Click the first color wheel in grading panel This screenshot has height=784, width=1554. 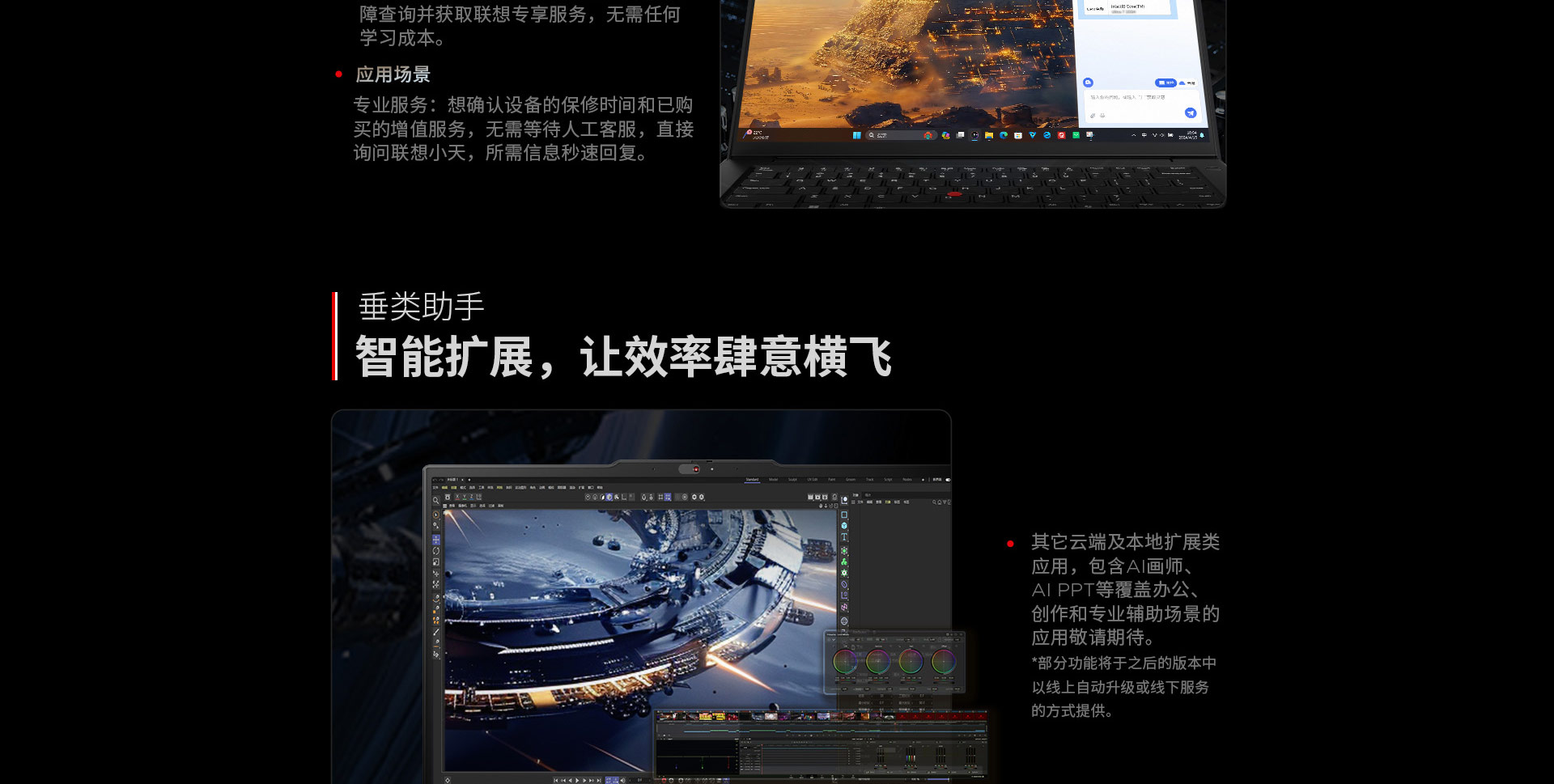[845, 661]
